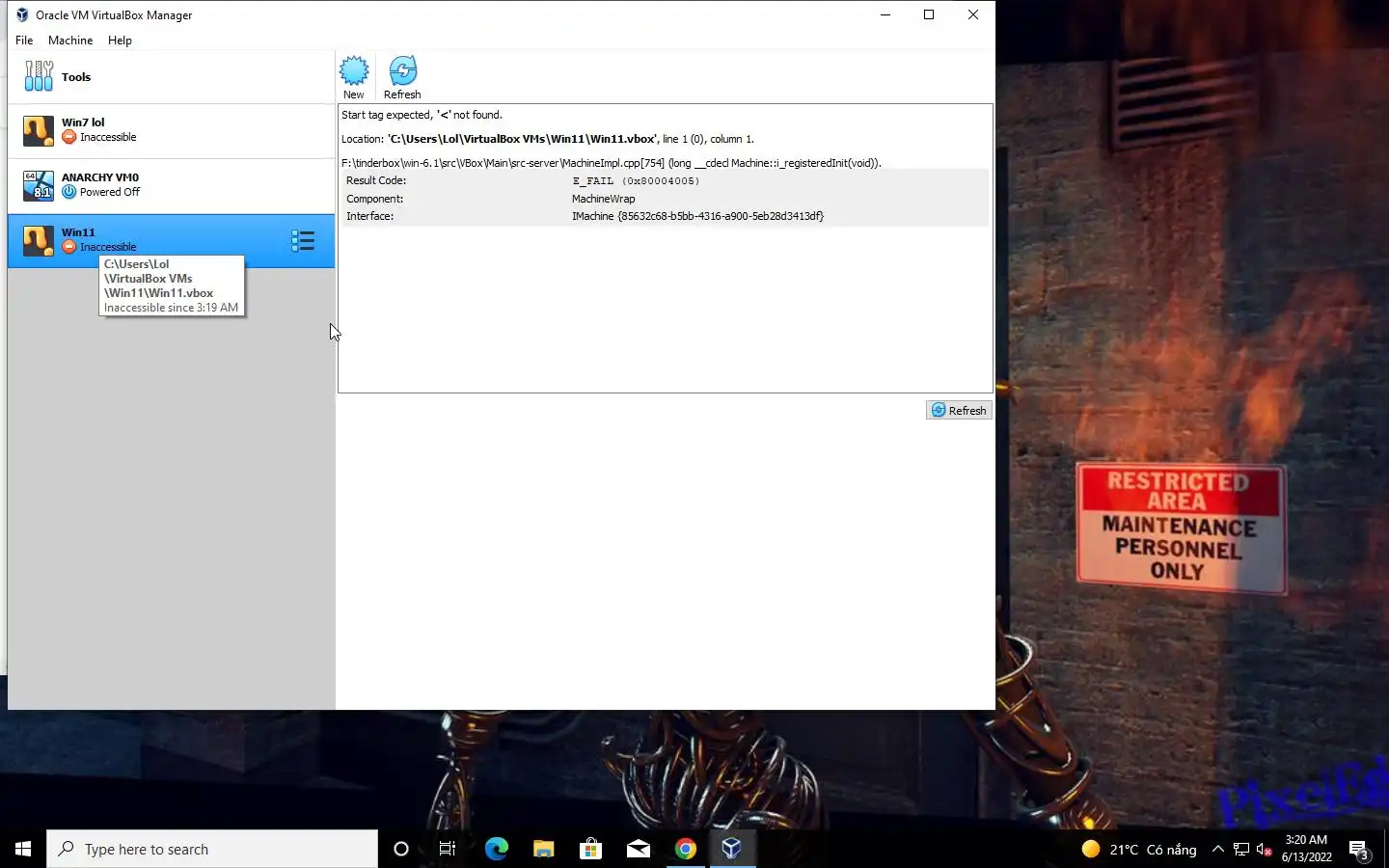
Task: Open File Explorer from taskbar
Action: tap(543, 849)
